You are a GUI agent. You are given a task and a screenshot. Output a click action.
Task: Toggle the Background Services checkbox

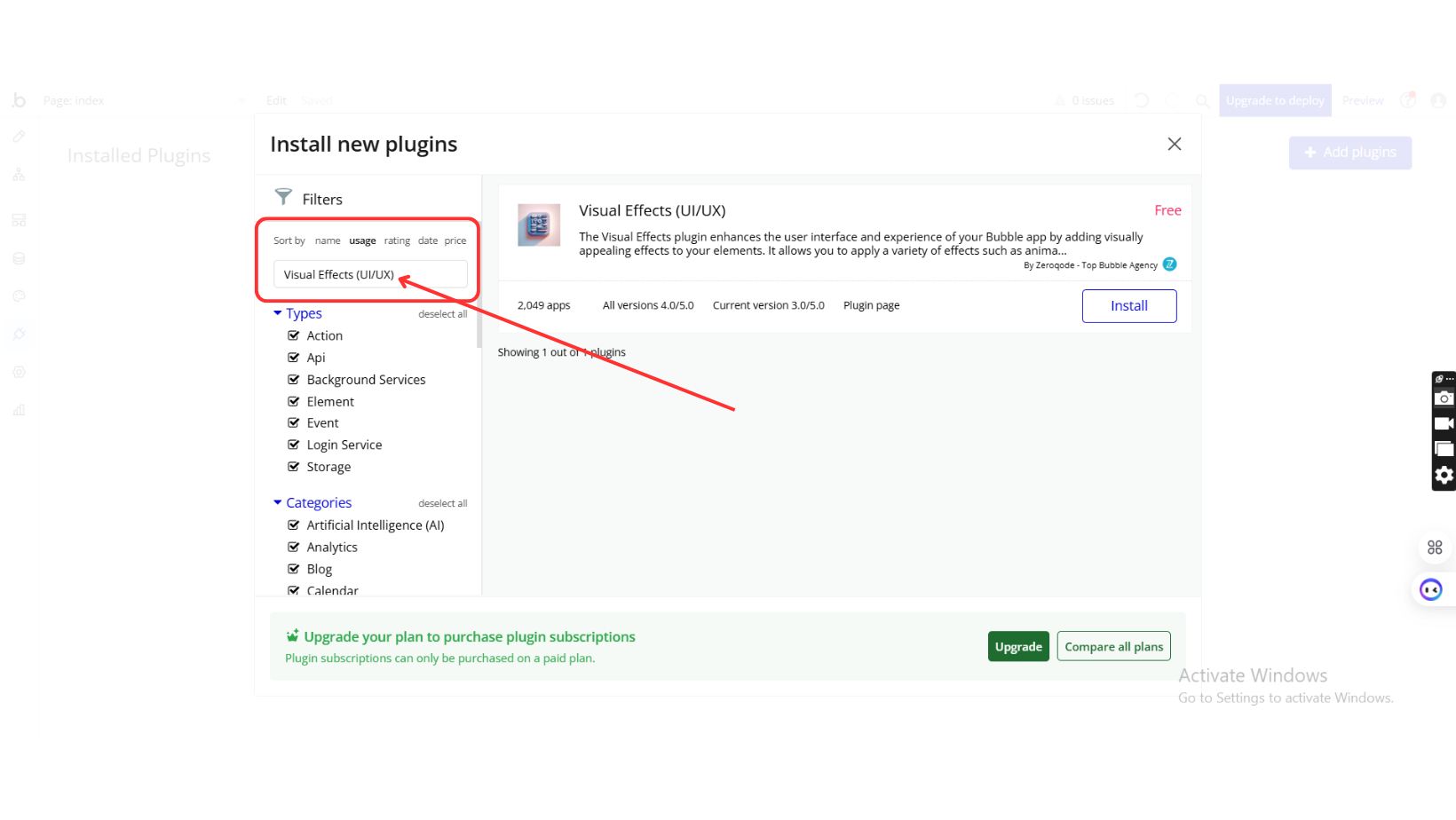point(294,380)
